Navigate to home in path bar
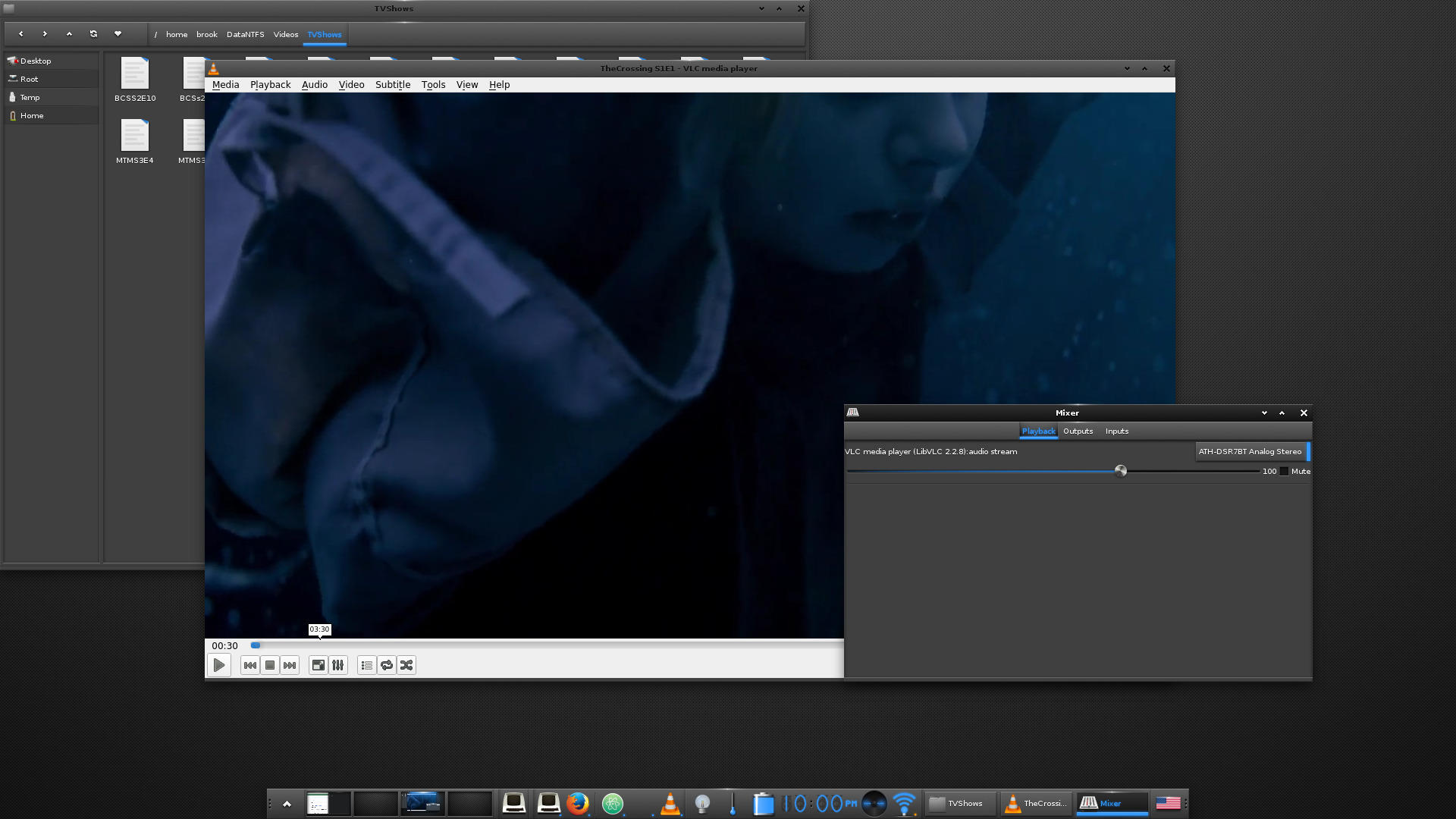 [x=177, y=34]
